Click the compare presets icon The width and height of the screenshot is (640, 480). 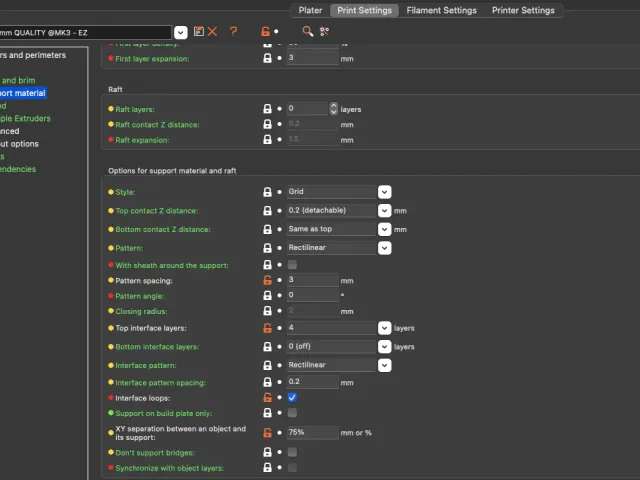pos(324,31)
